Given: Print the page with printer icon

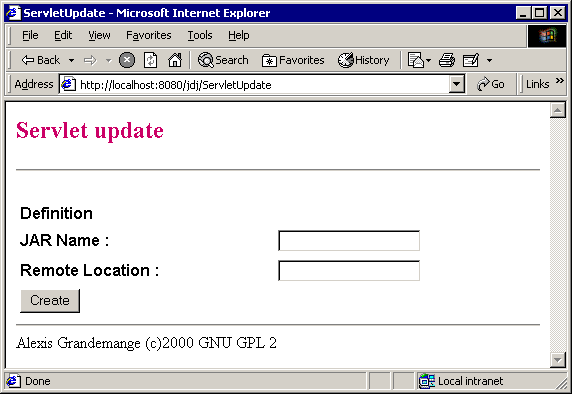Looking at the screenshot, I should coord(447,60).
